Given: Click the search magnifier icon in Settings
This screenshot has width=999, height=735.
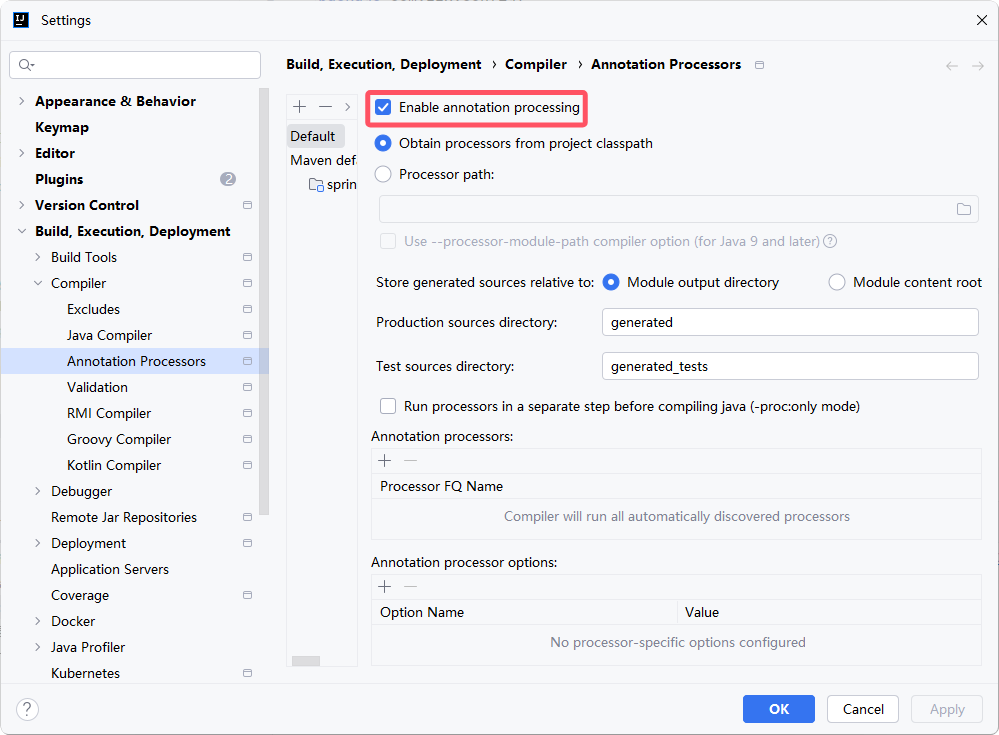Looking at the screenshot, I should coord(26,65).
